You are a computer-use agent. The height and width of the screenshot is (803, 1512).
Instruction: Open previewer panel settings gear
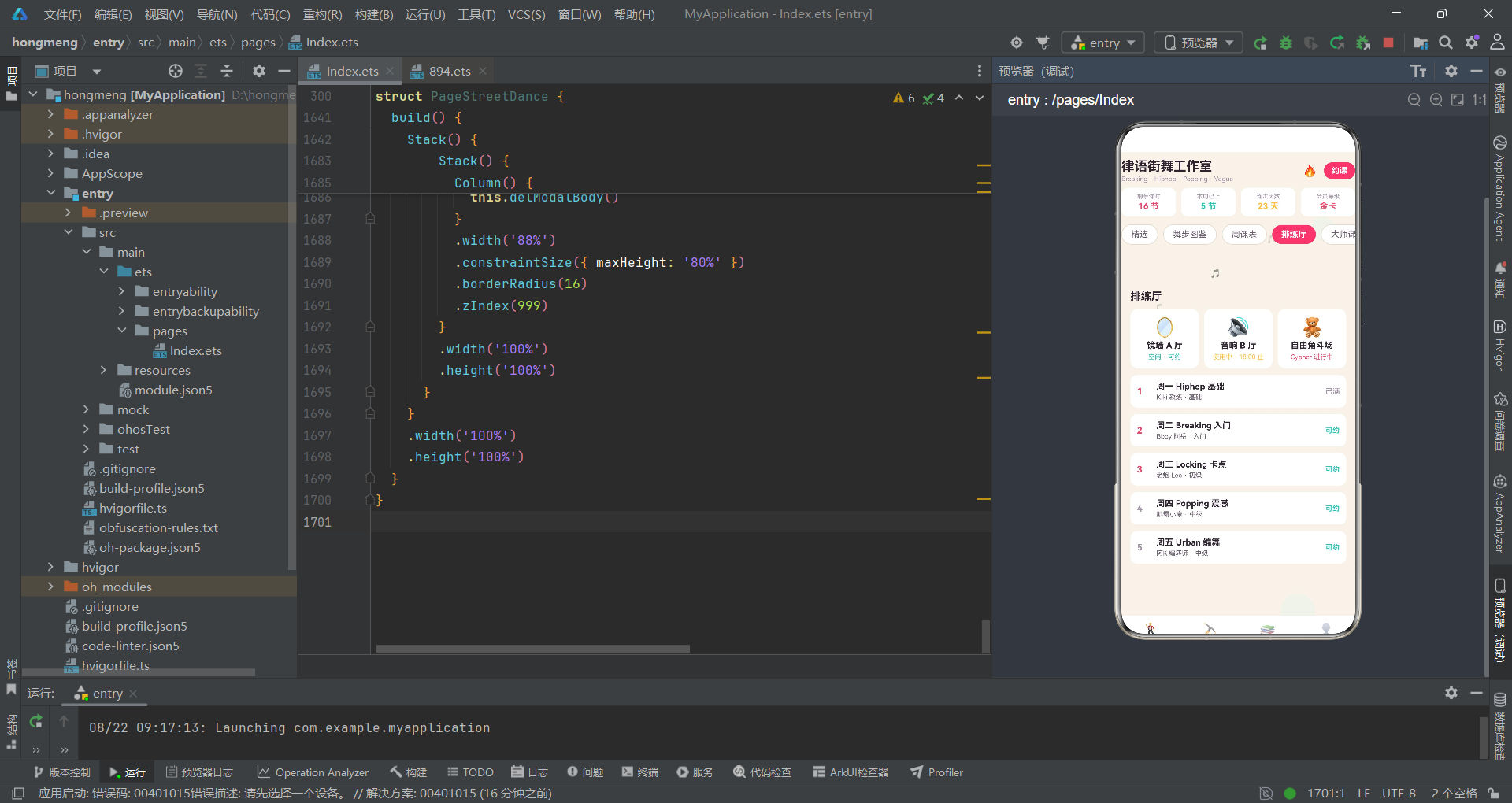(1451, 71)
